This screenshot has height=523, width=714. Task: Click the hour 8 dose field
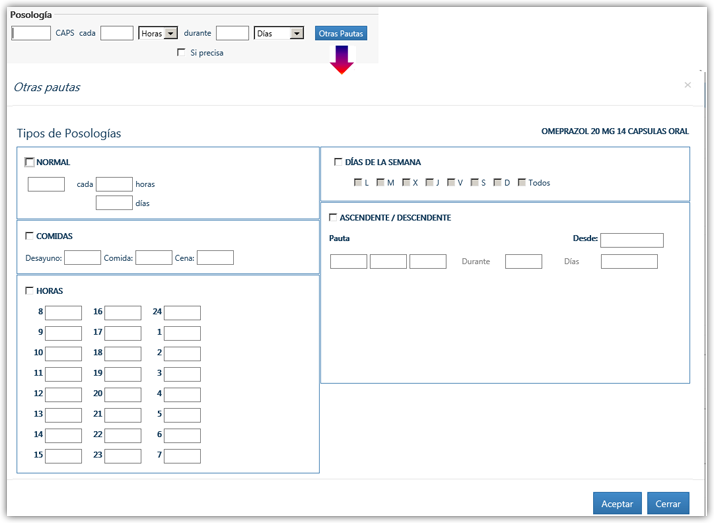point(63,313)
